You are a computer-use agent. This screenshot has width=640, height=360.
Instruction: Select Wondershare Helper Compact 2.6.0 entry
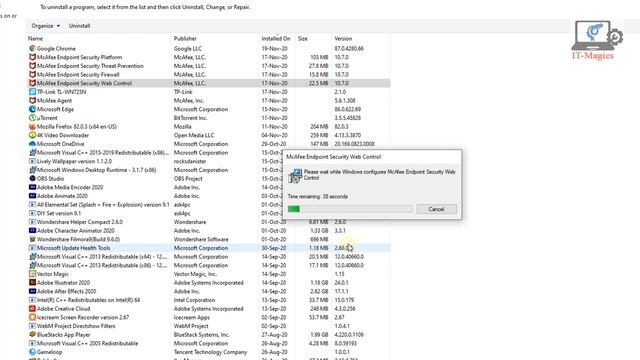[80, 222]
